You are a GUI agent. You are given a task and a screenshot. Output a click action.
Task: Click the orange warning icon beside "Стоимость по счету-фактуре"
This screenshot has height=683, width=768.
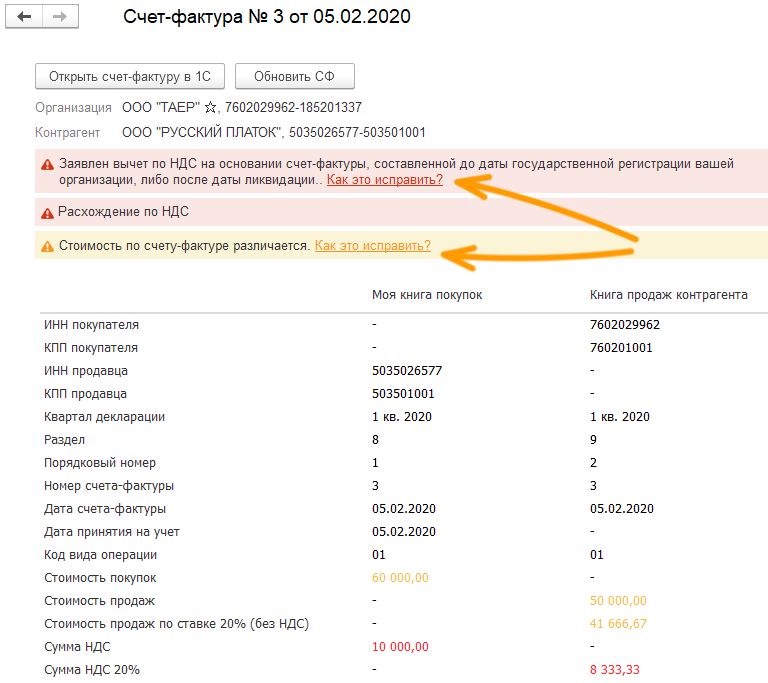tap(47, 246)
